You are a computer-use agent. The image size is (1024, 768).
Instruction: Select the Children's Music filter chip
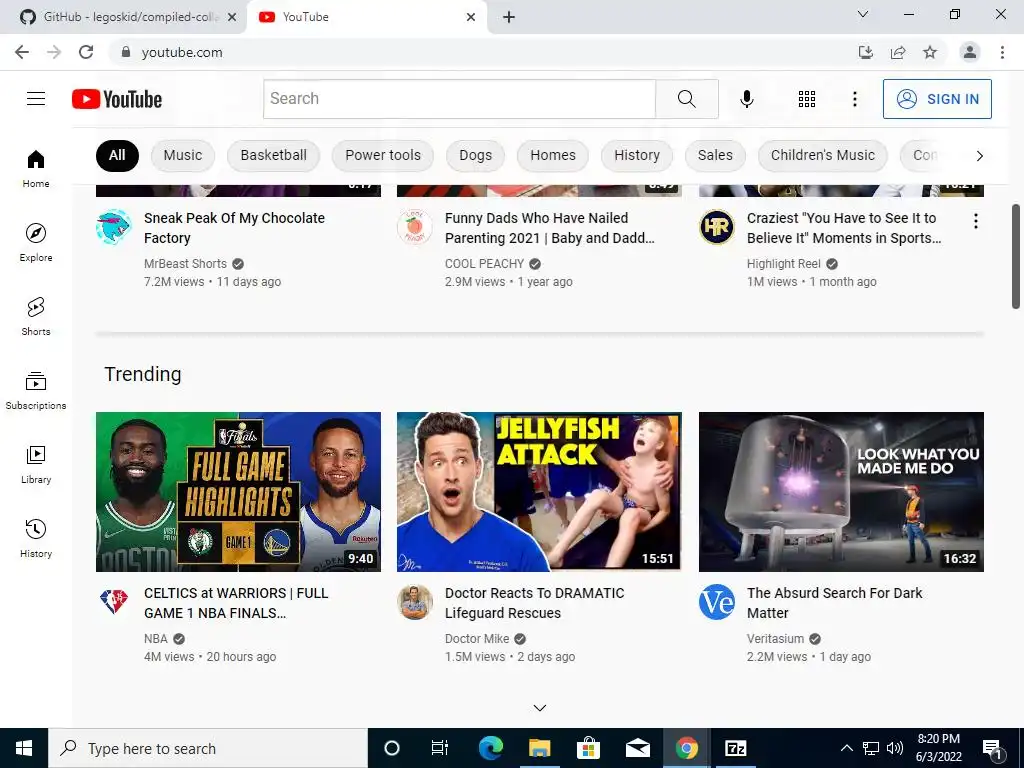822,155
